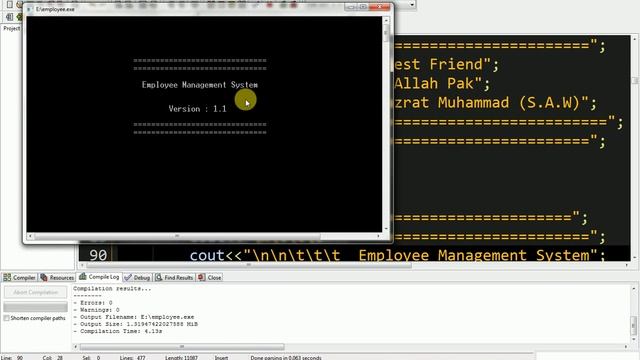This screenshot has width=640, height=360.
Task: Click 'Warnings: 0' line in compile log
Action: (96, 310)
